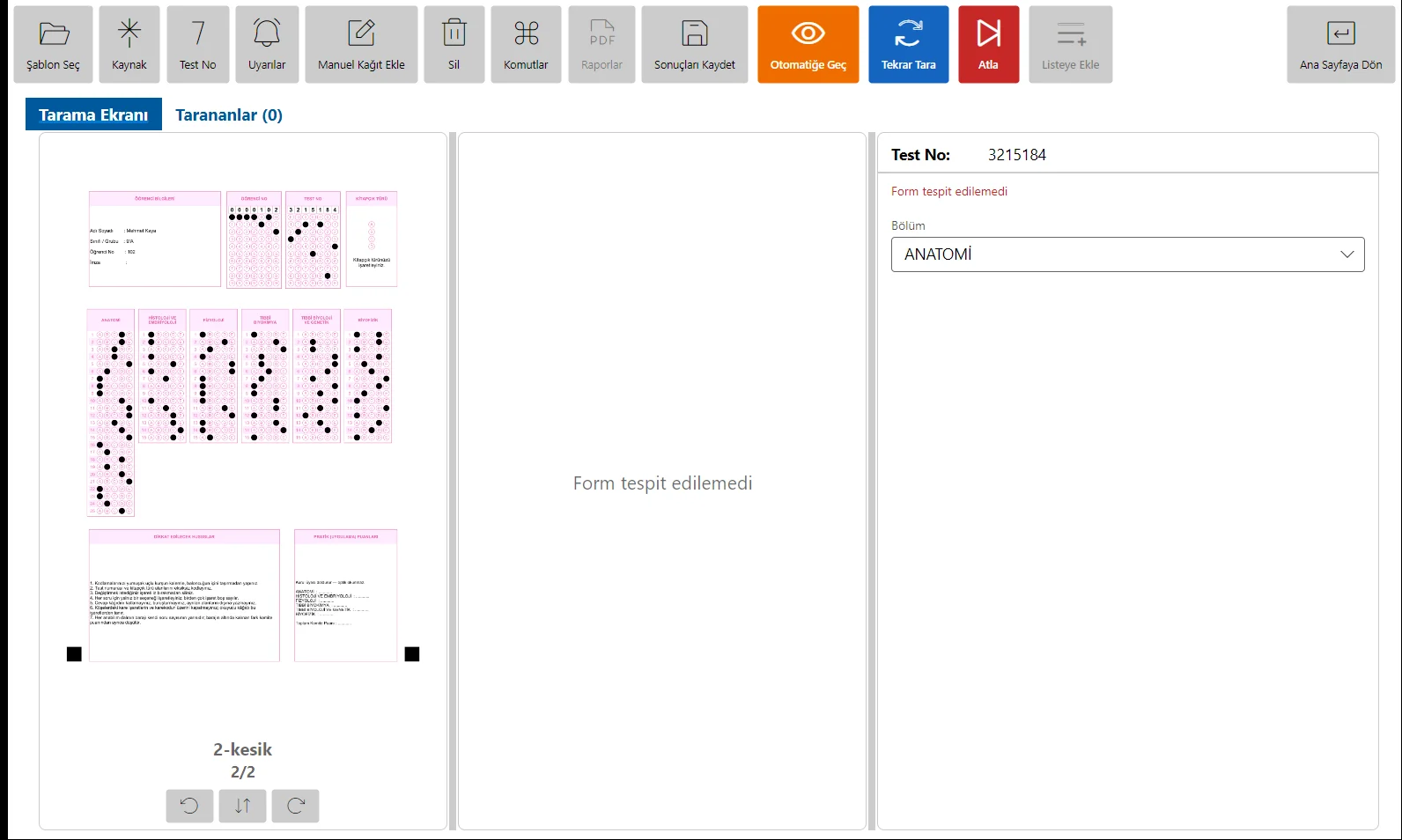Viewport: 1402px width, 840px height.
Task: Choose Manuel Kağıt Ekle
Action: click(361, 45)
